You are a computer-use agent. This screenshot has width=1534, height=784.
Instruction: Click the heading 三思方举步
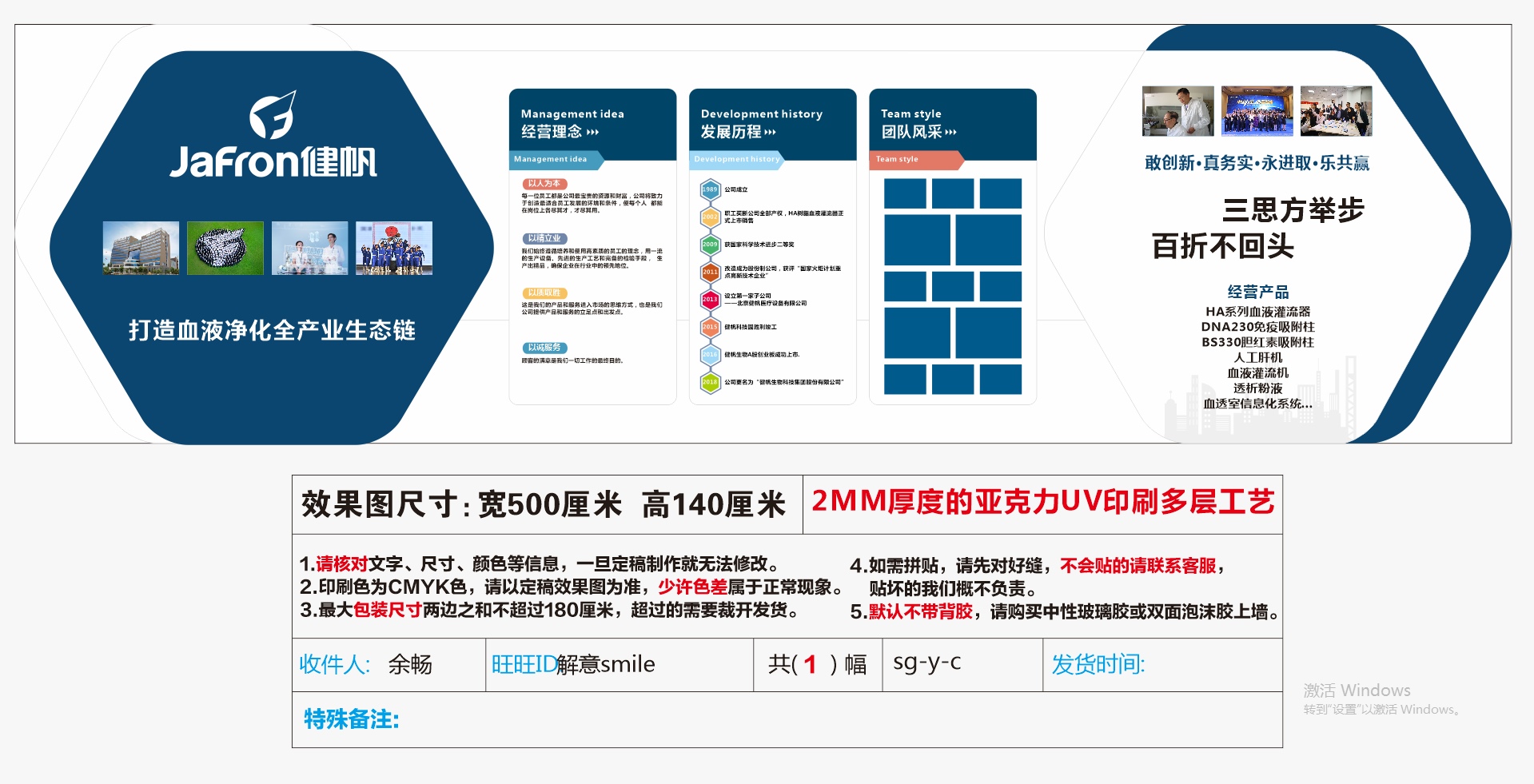[x=1293, y=210]
